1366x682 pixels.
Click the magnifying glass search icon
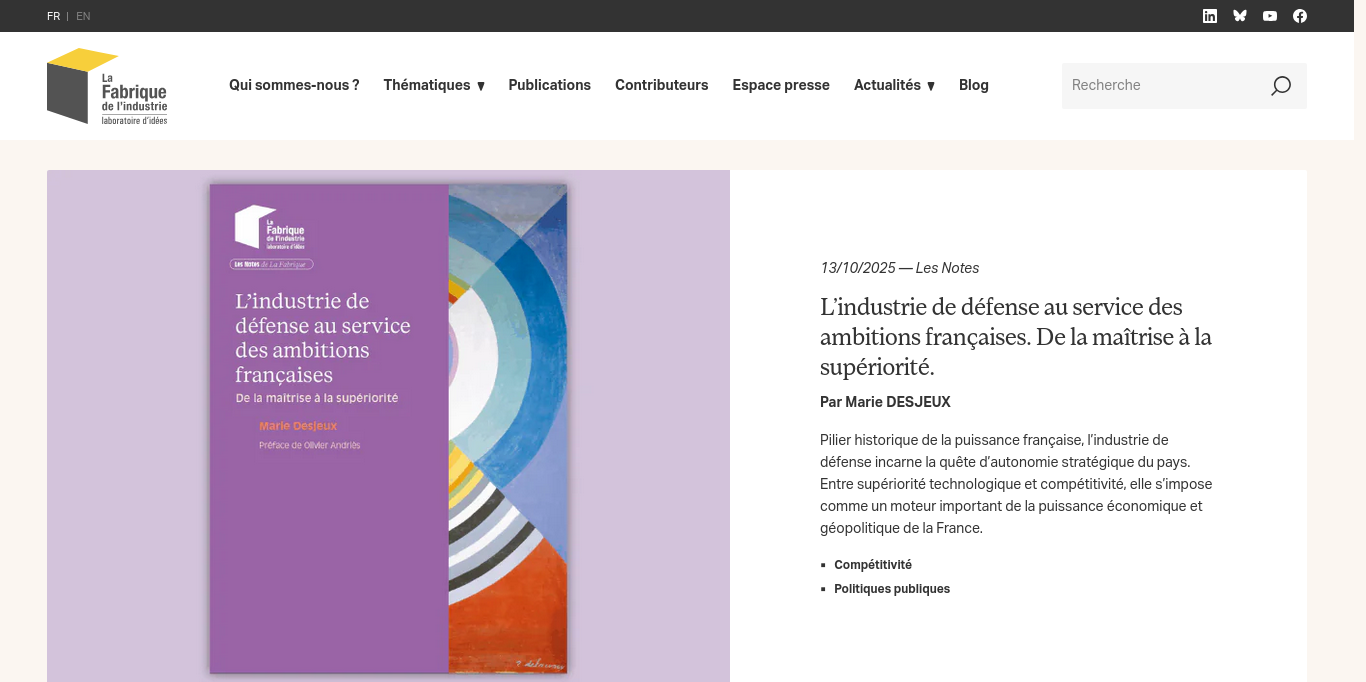pyautogui.click(x=1280, y=85)
